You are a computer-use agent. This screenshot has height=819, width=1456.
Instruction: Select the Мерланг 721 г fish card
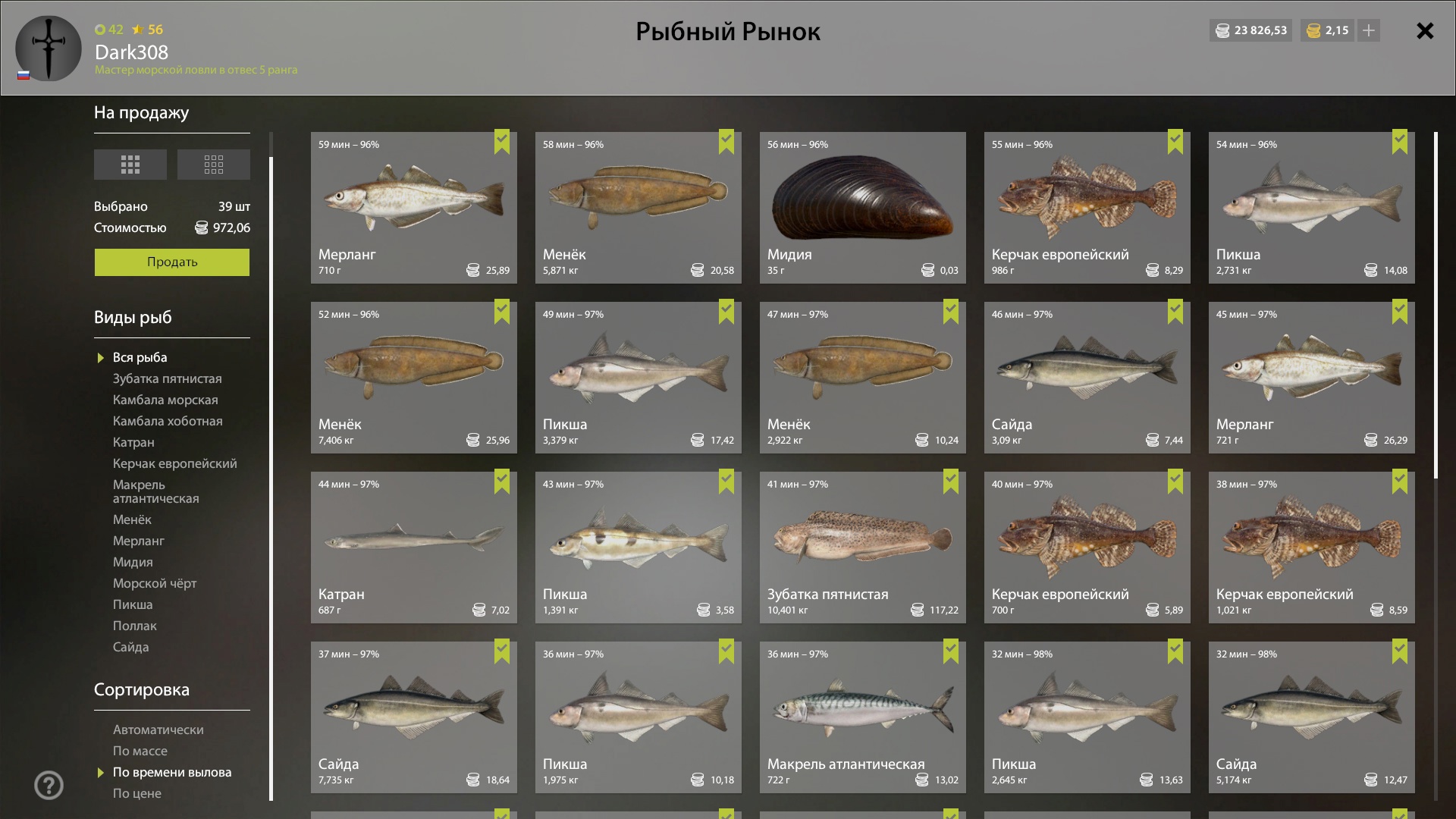click(x=1312, y=378)
